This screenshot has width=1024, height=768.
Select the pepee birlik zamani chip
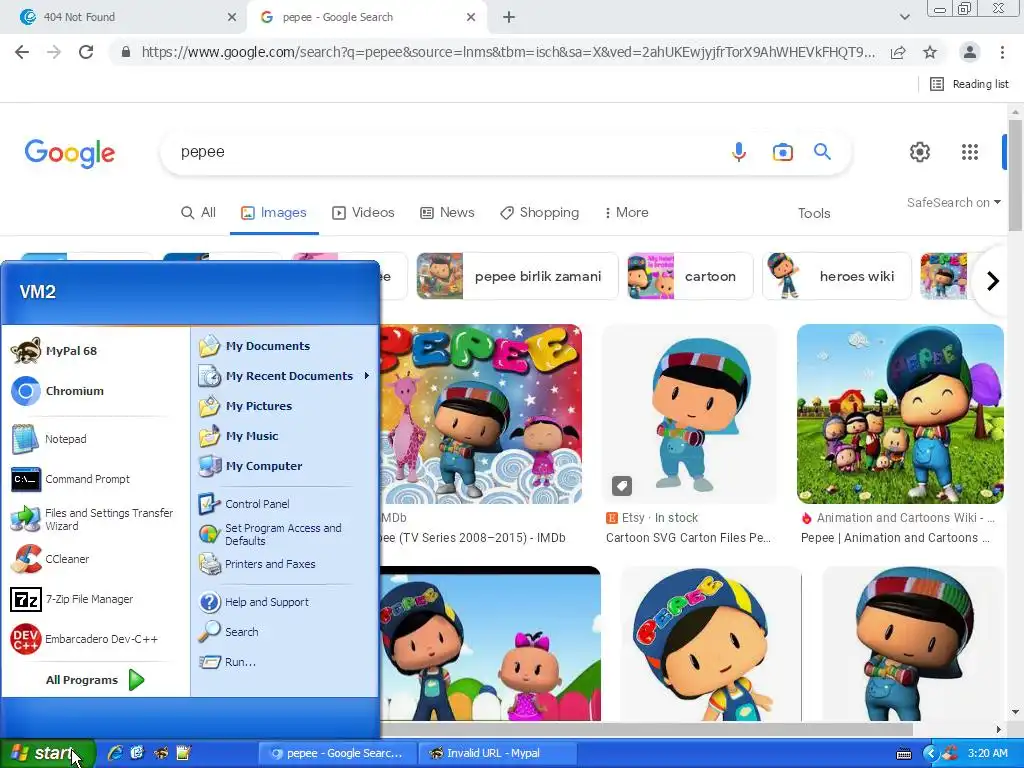click(x=517, y=276)
